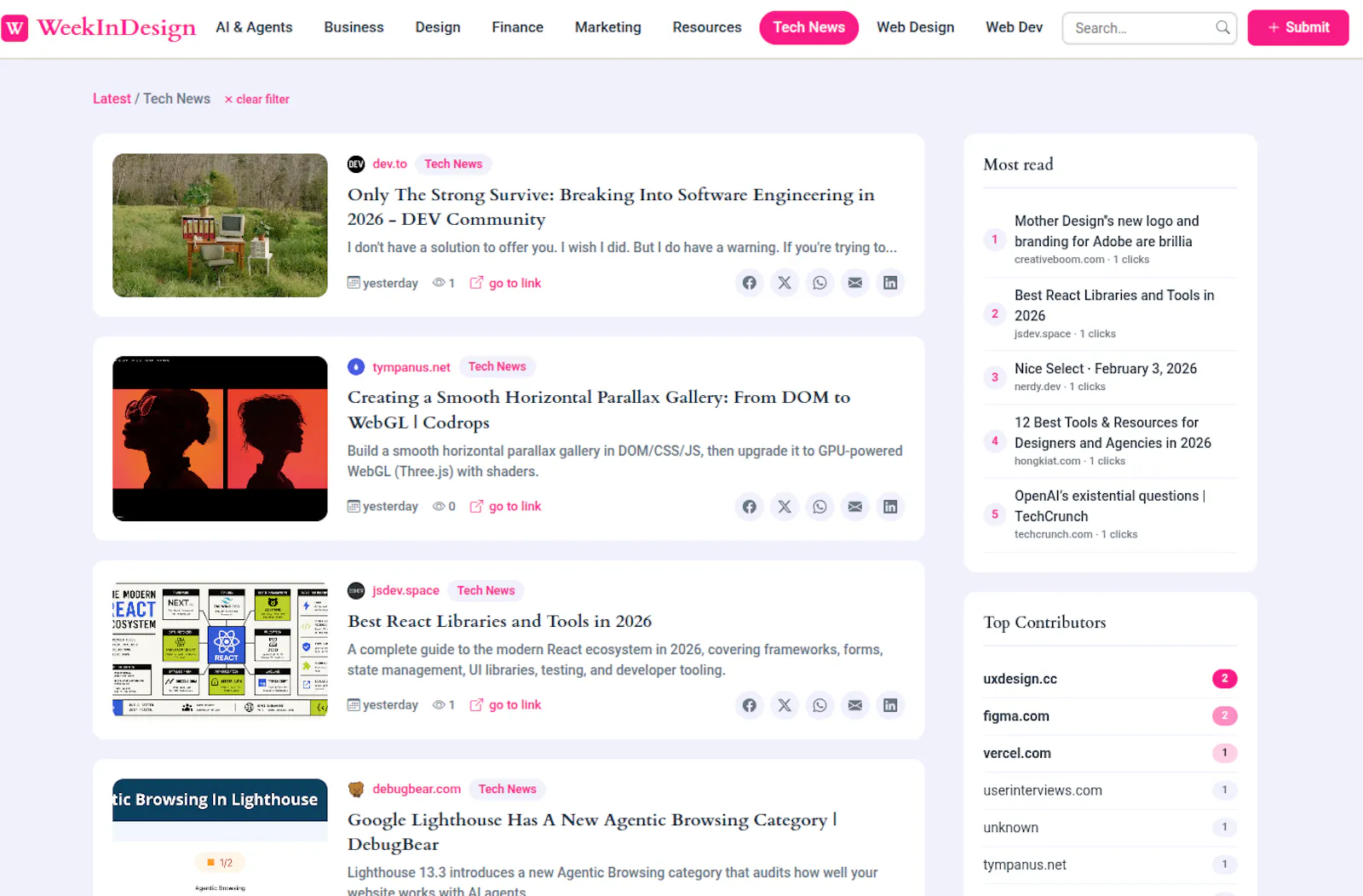Click the clear filter link
The height and width of the screenshot is (896, 1363).
(x=256, y=100)
